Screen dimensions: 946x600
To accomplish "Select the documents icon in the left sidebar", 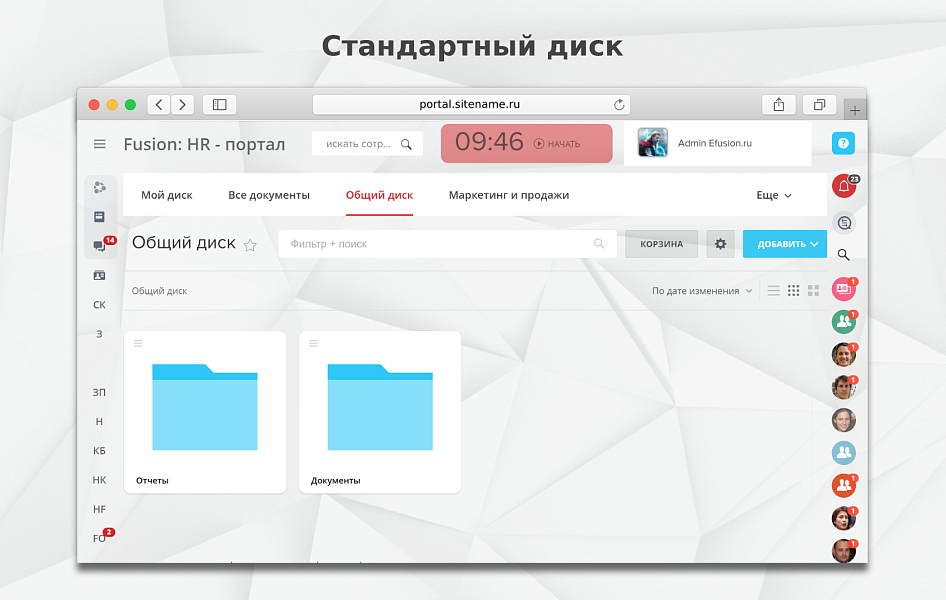I will coord(99,216).
